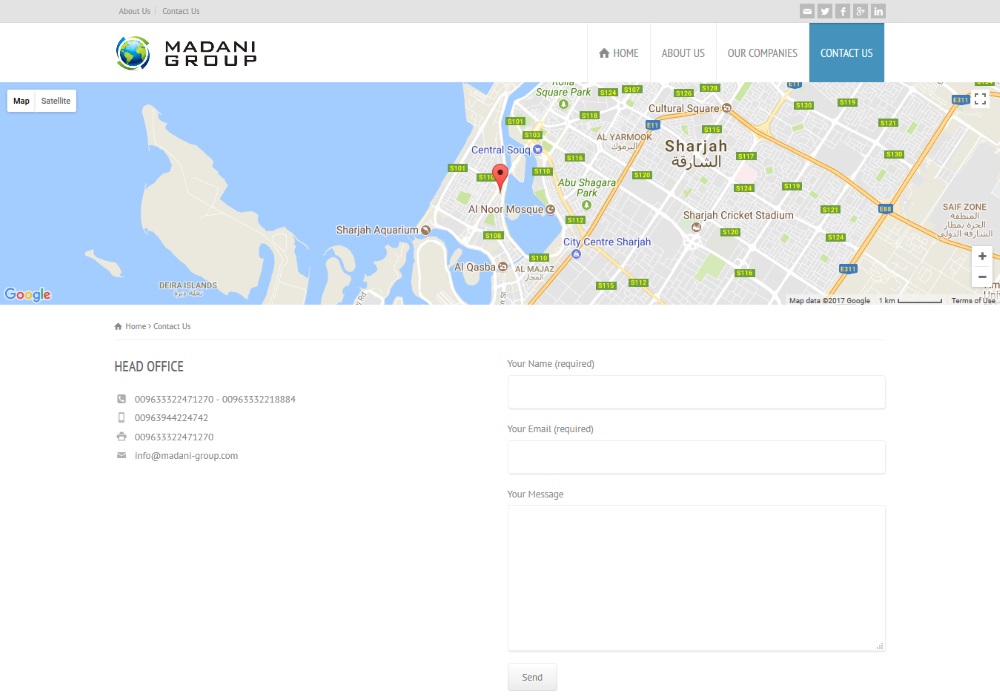Click the Sharjah city label on the map

click(696, 154)
